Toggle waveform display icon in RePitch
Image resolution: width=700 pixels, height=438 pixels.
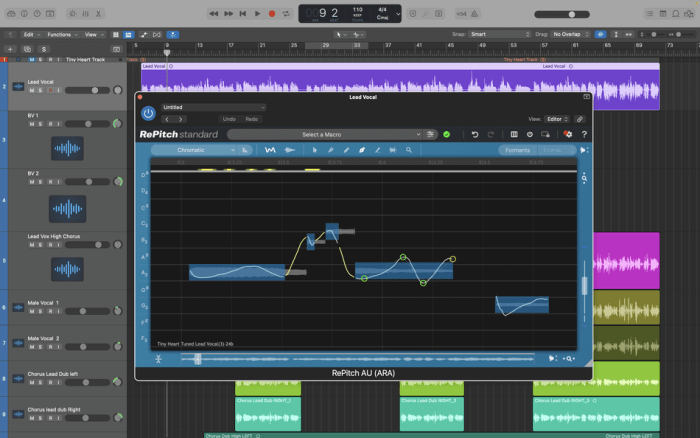pyautogui.click(x=290, y=150)
